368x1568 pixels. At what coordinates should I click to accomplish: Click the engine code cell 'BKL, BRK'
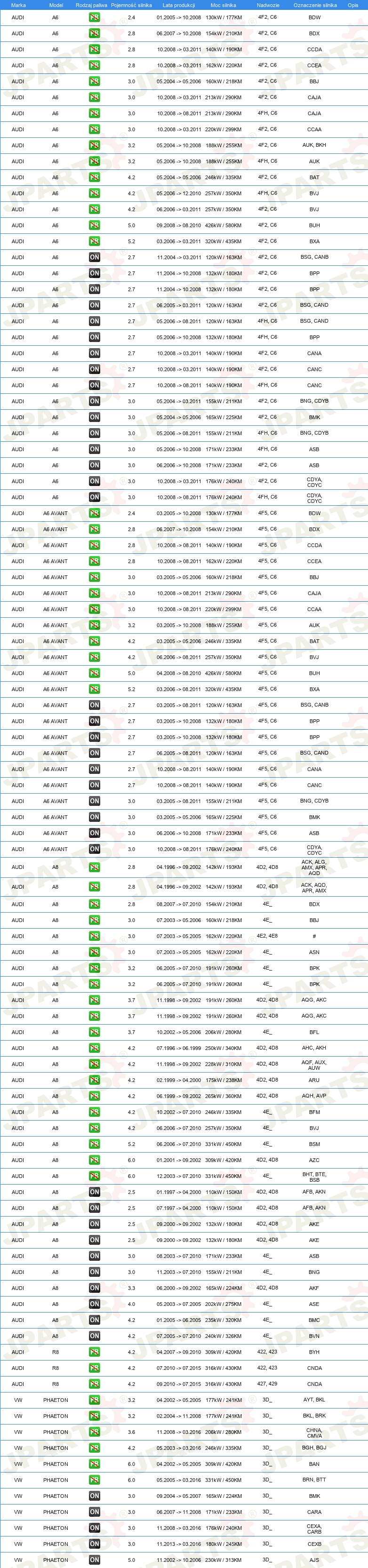coord(314,1416)
